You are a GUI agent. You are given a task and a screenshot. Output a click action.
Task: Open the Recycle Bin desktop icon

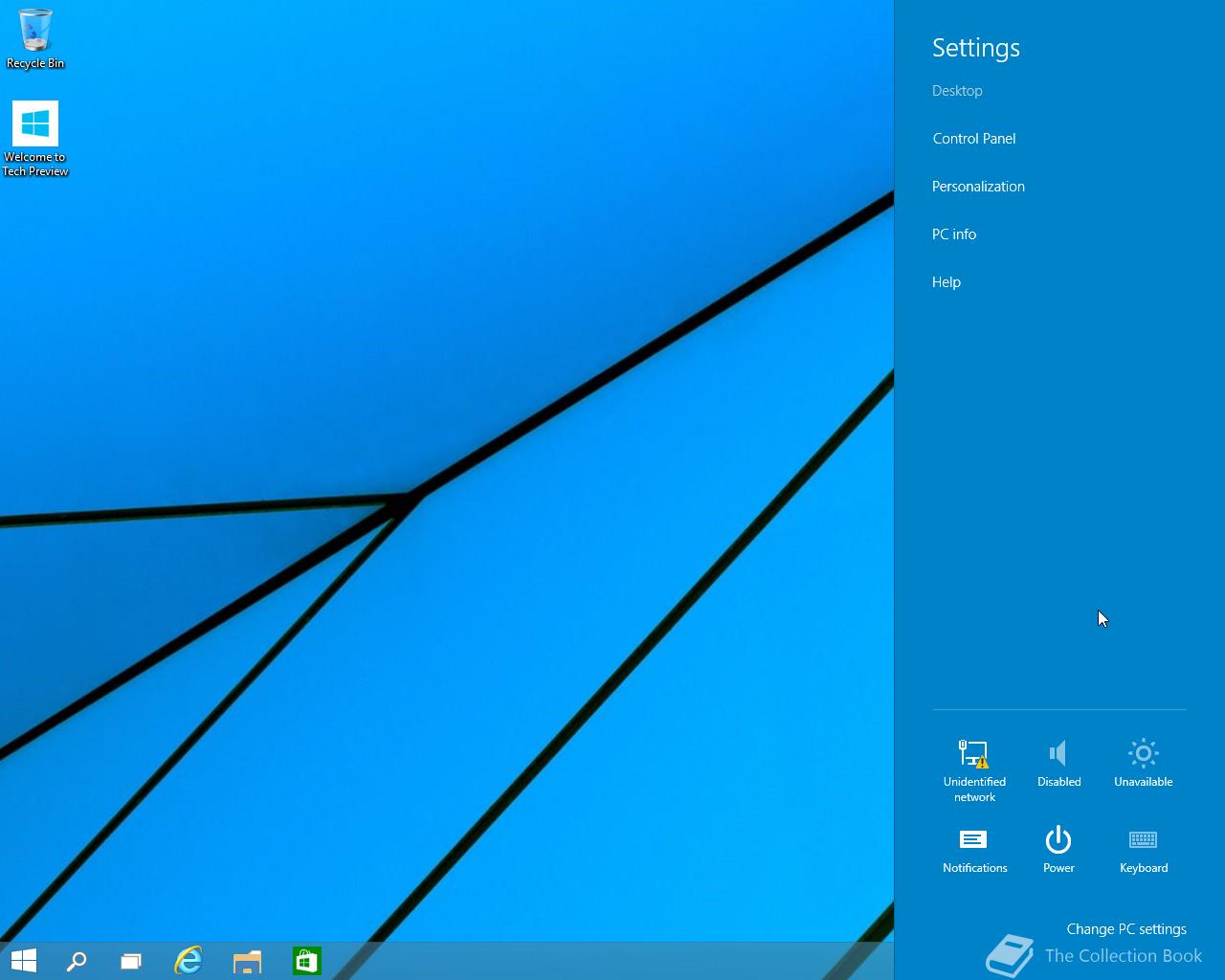pyautogui.click(x=35, y=39)
